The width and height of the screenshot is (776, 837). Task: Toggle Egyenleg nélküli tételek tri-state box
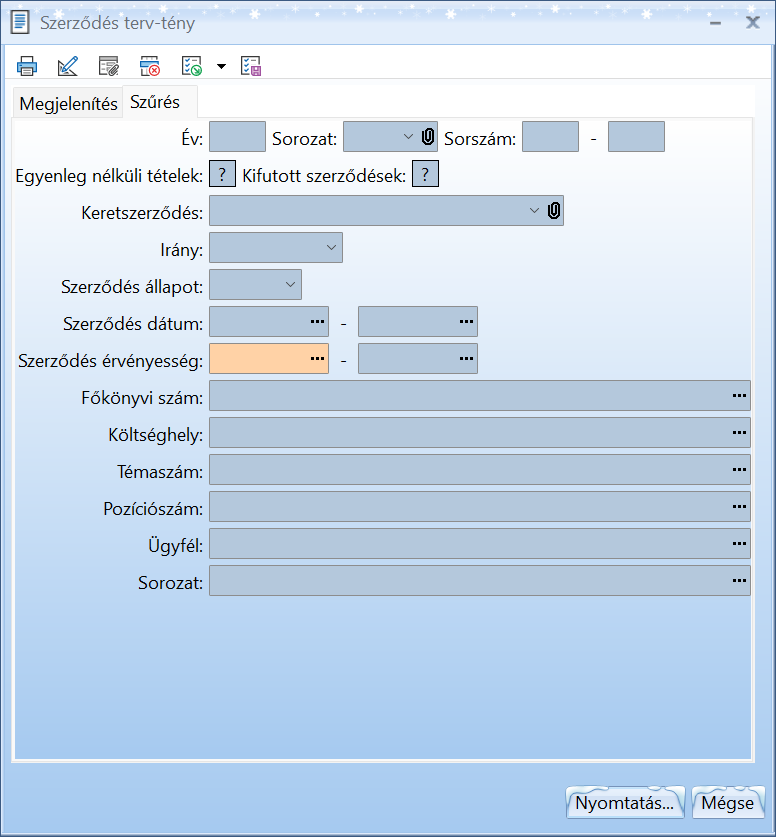pos(222,174)
